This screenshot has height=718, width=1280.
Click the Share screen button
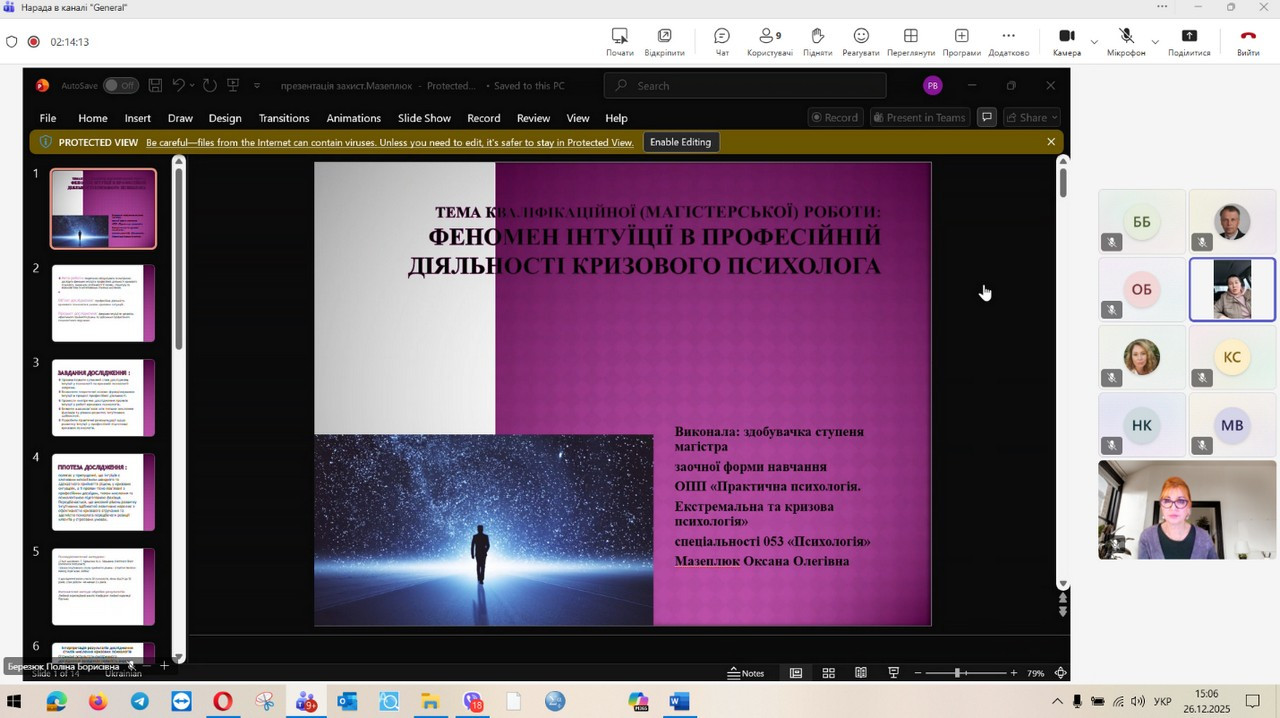pos(1188,41)
